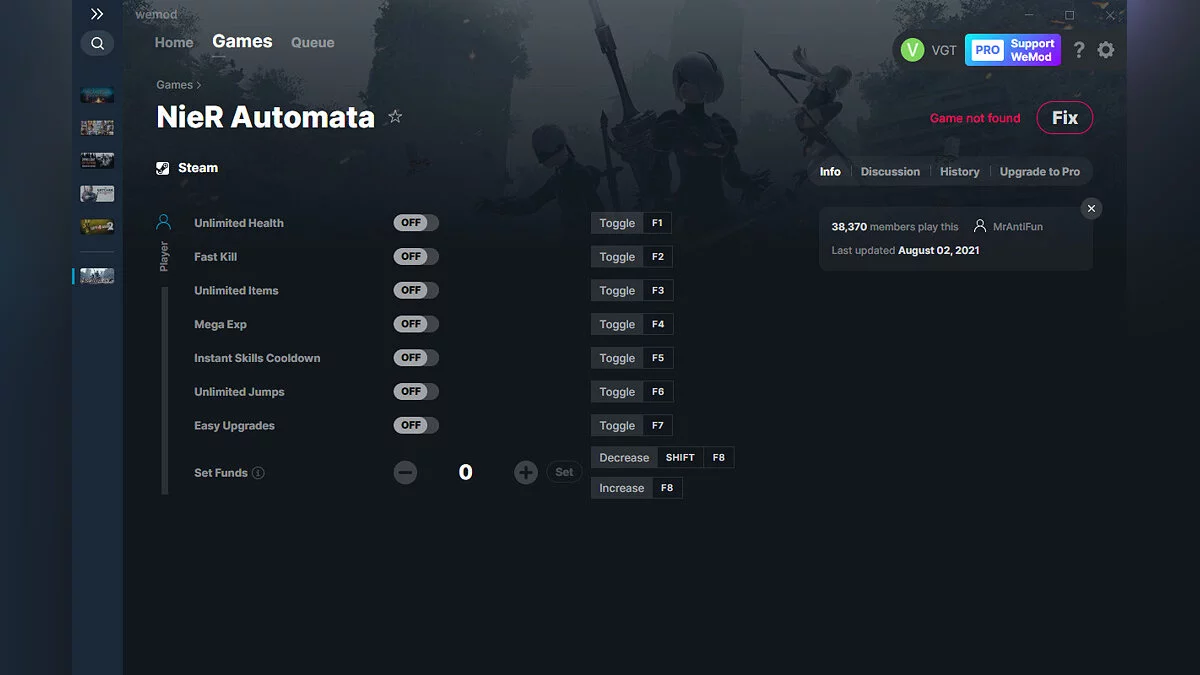Click the F5 Toggle hotkey for Skills Cooldown
The image size is (1200, 675).
click(x=631, y=358)
